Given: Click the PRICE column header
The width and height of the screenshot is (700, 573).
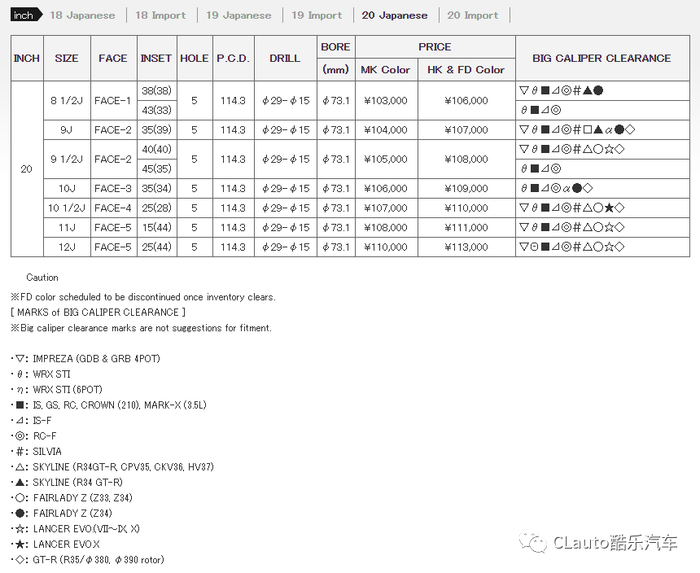Looking at the screenshot, I should pos(435,47).
